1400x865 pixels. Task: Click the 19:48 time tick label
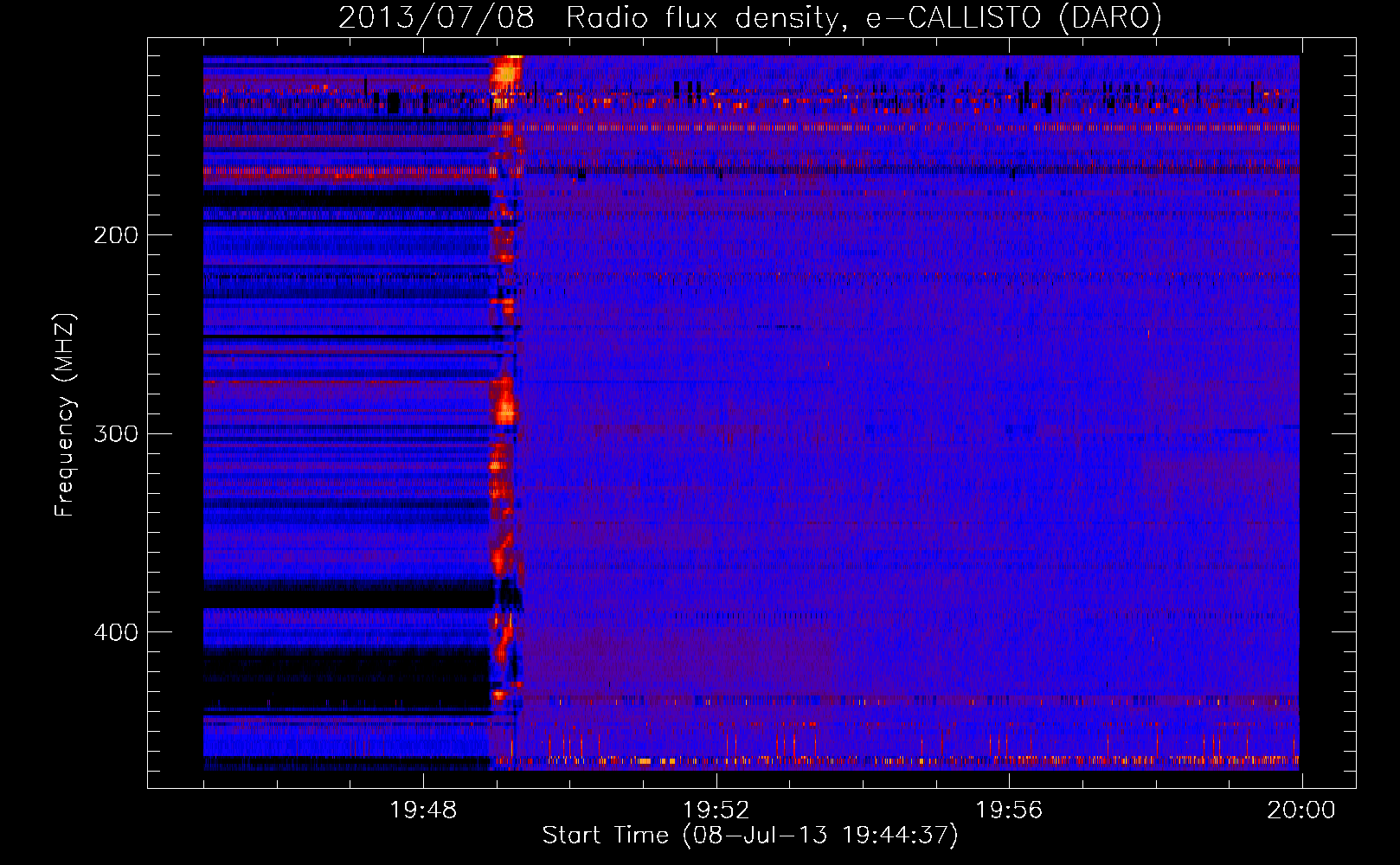[x=423, y=811]
